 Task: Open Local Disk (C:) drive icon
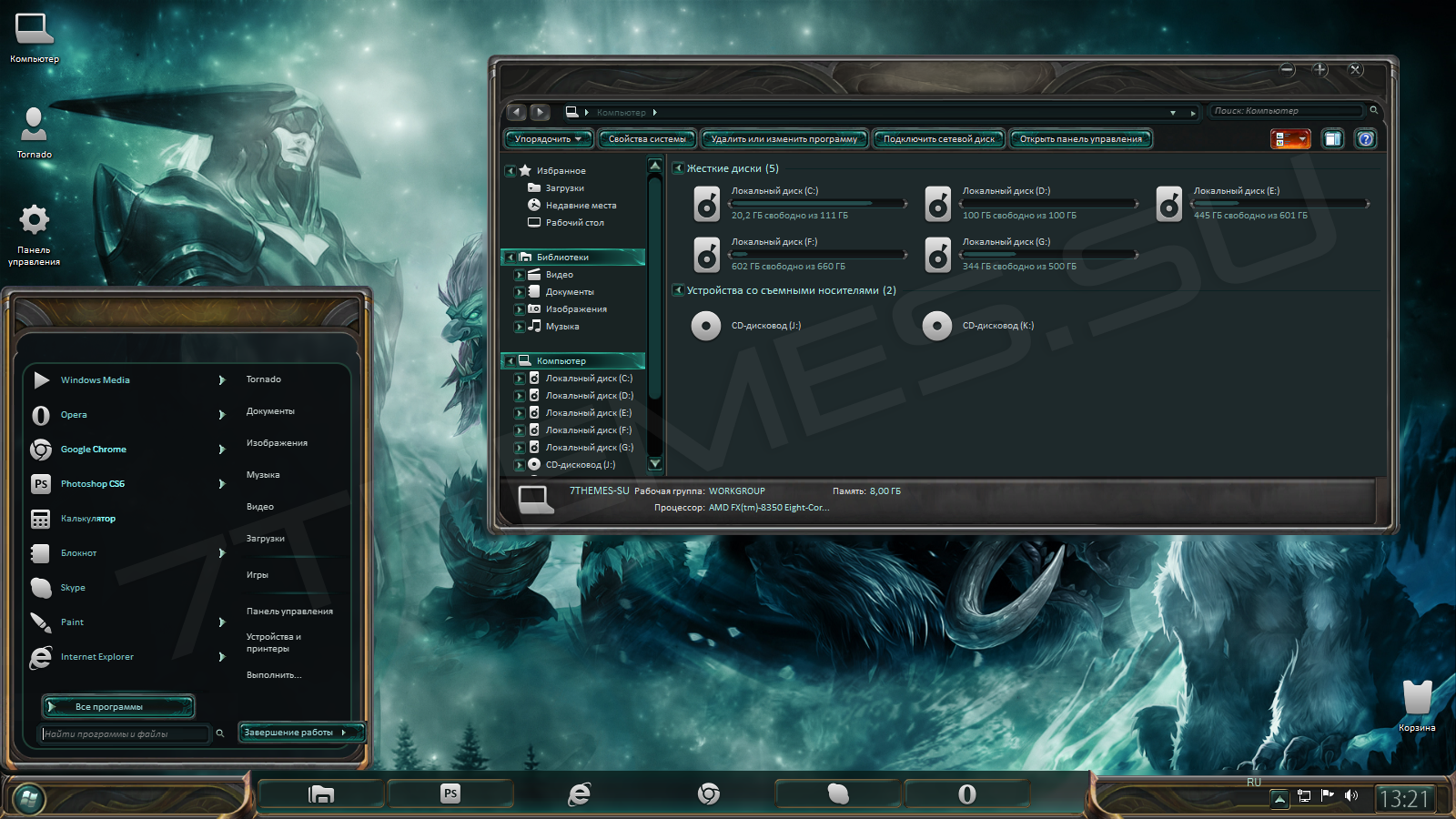pos(707,204)
